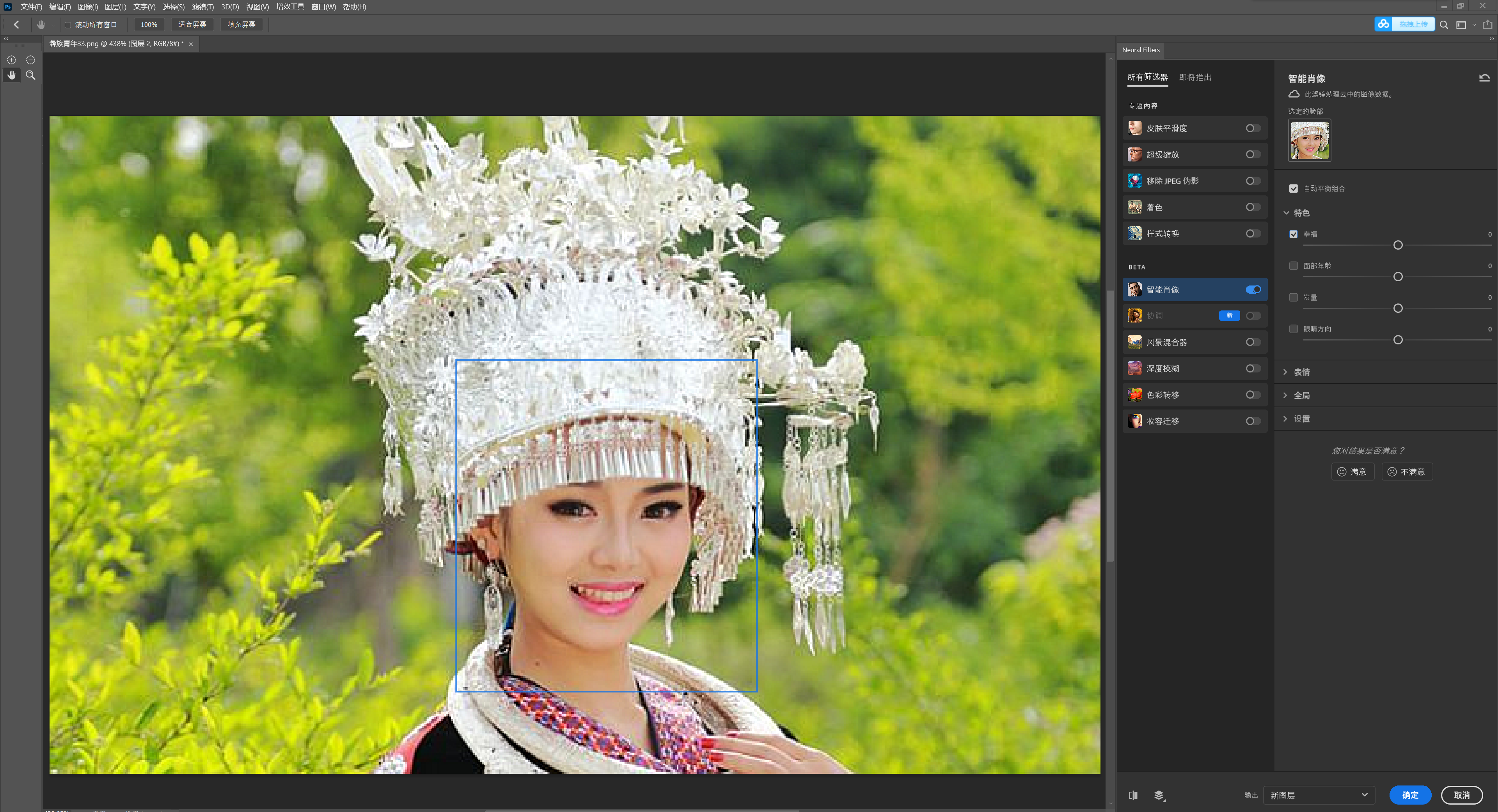Select the subtract-from-selection tool icon
Image resolution: width=1498 pixels, height=812 pixels.
click(x=31, y=60)
